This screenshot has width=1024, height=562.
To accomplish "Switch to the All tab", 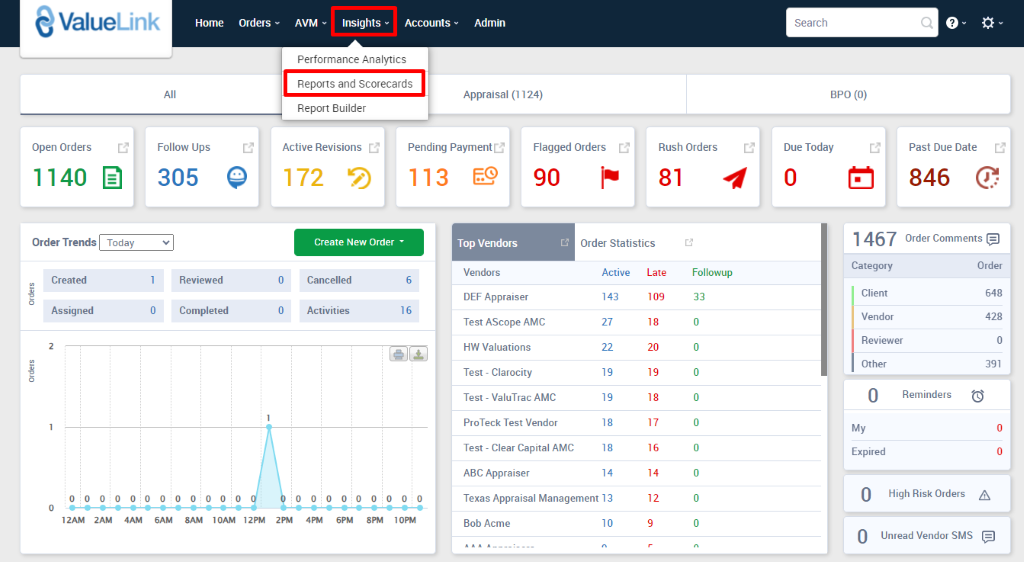I will [x=170, y=95].
